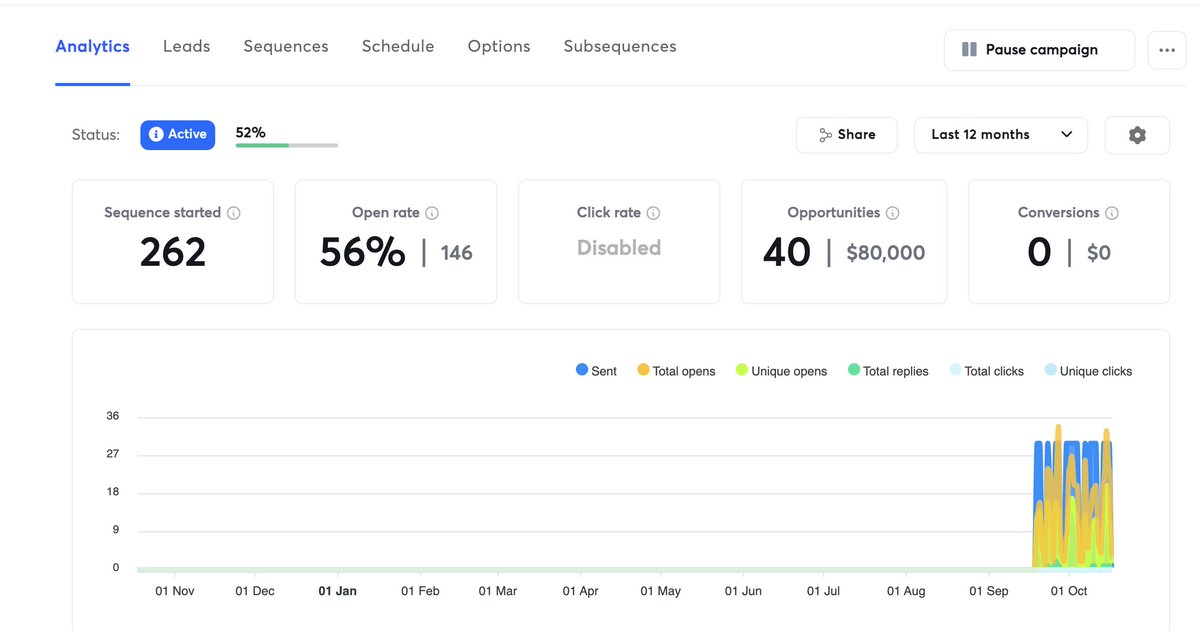Open the Last 12 months date dropdown
The height and width of the screenshot is (631, 1200).
pos(1001,135)
